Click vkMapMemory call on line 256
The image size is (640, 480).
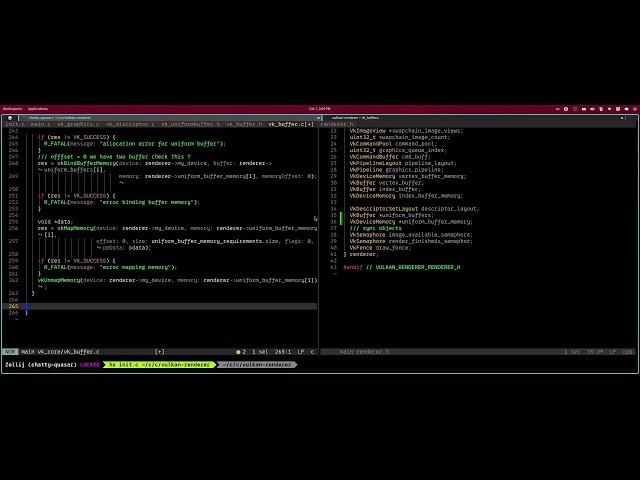76,228
